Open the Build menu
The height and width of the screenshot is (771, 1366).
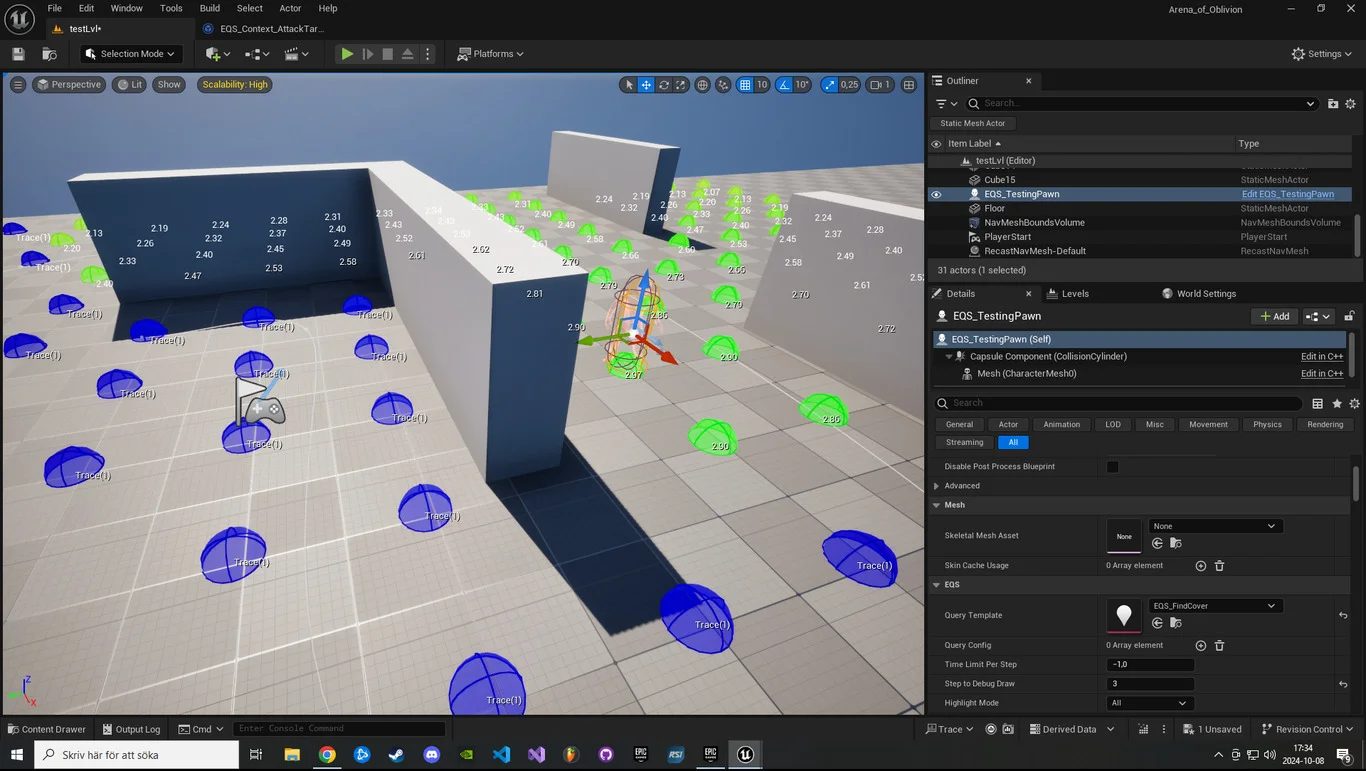209,8
